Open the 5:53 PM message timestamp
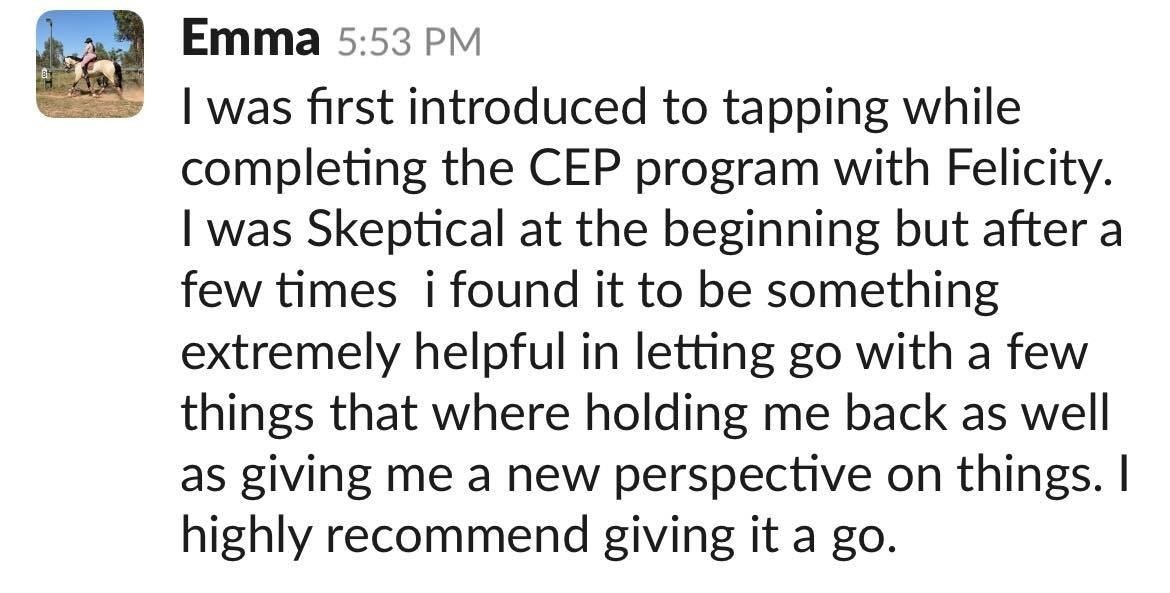This screenshot has height=593, width=1170. 410,43
